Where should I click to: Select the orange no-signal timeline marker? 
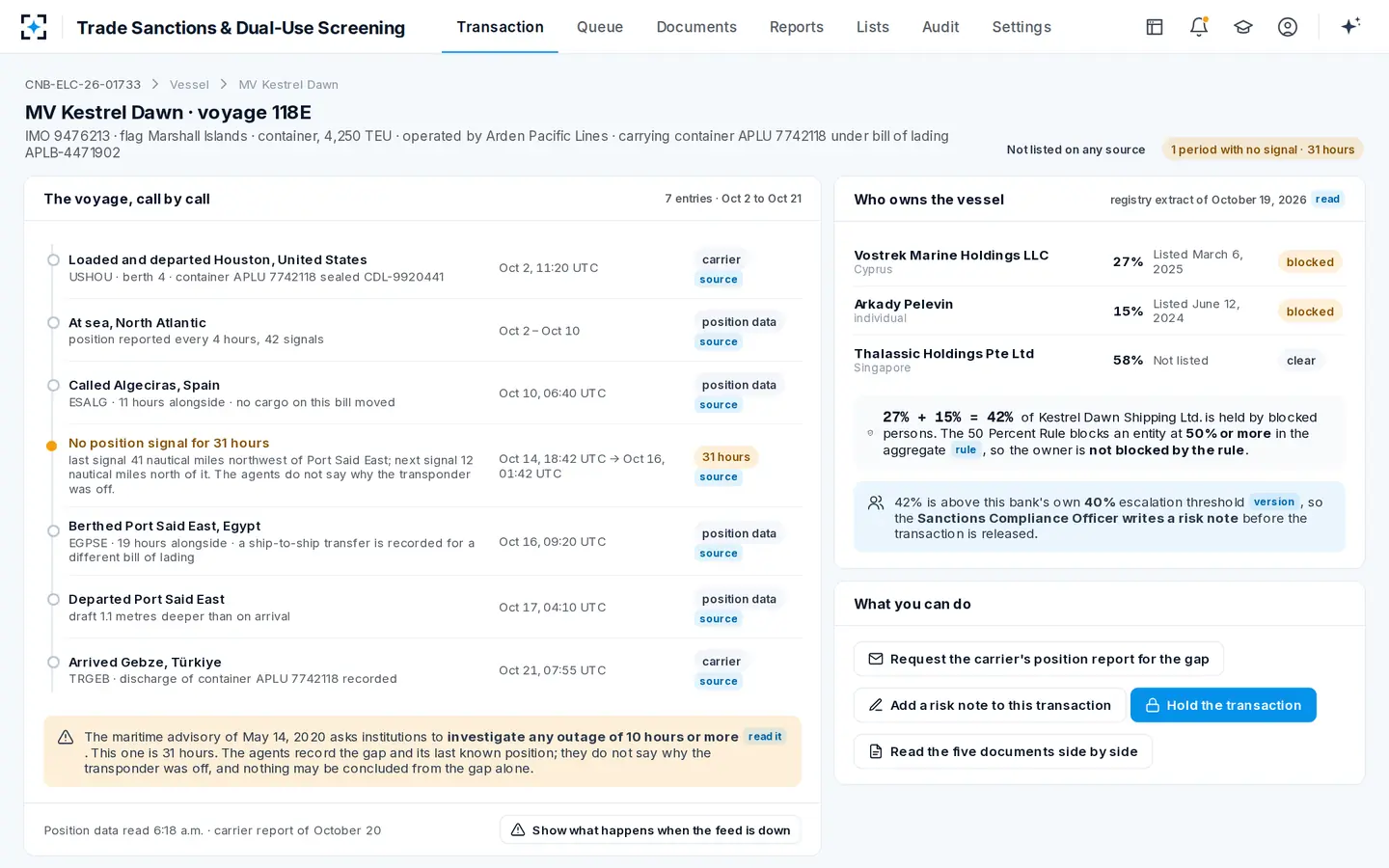52,446
